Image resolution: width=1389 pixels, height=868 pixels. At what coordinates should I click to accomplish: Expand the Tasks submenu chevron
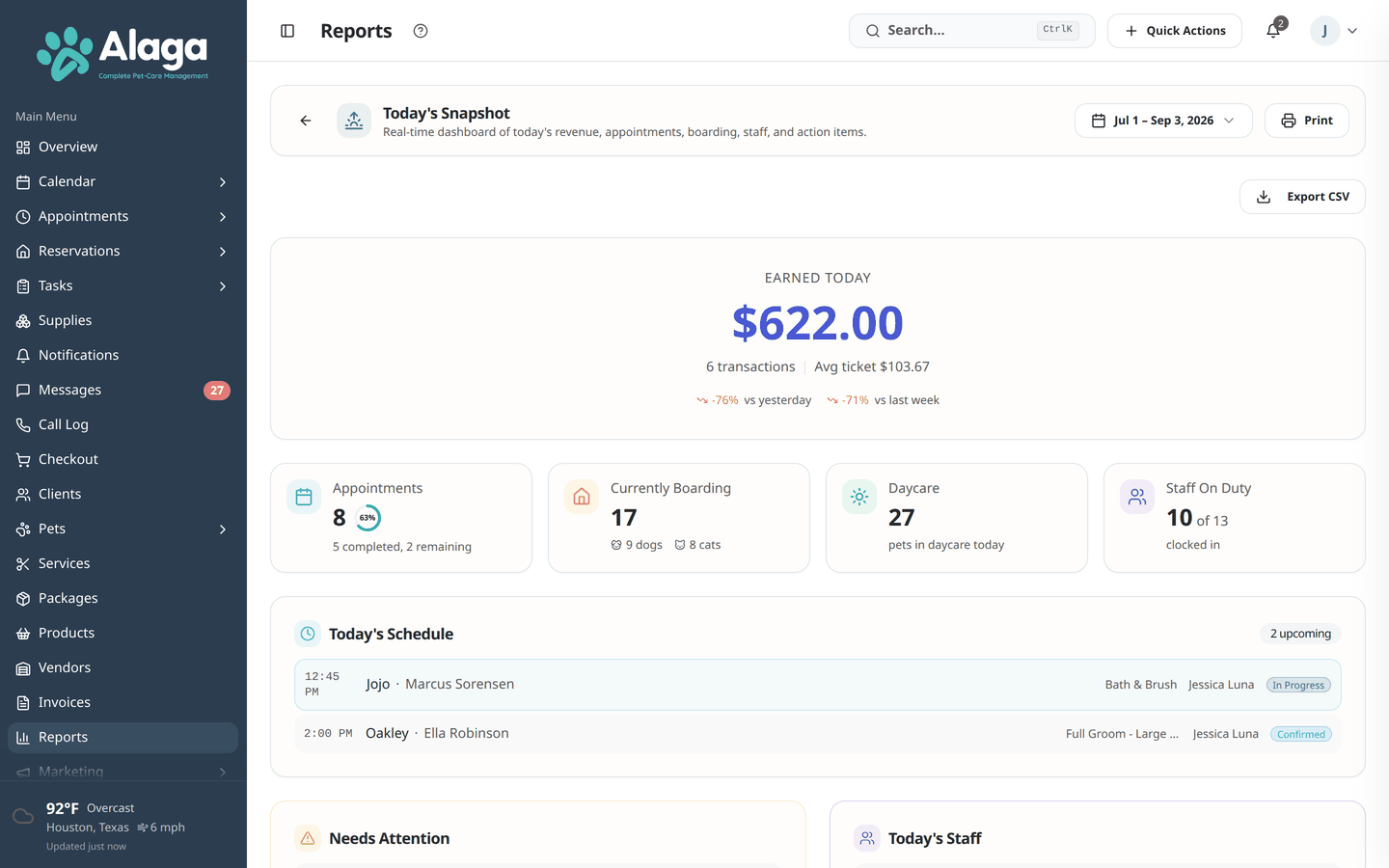223,286
